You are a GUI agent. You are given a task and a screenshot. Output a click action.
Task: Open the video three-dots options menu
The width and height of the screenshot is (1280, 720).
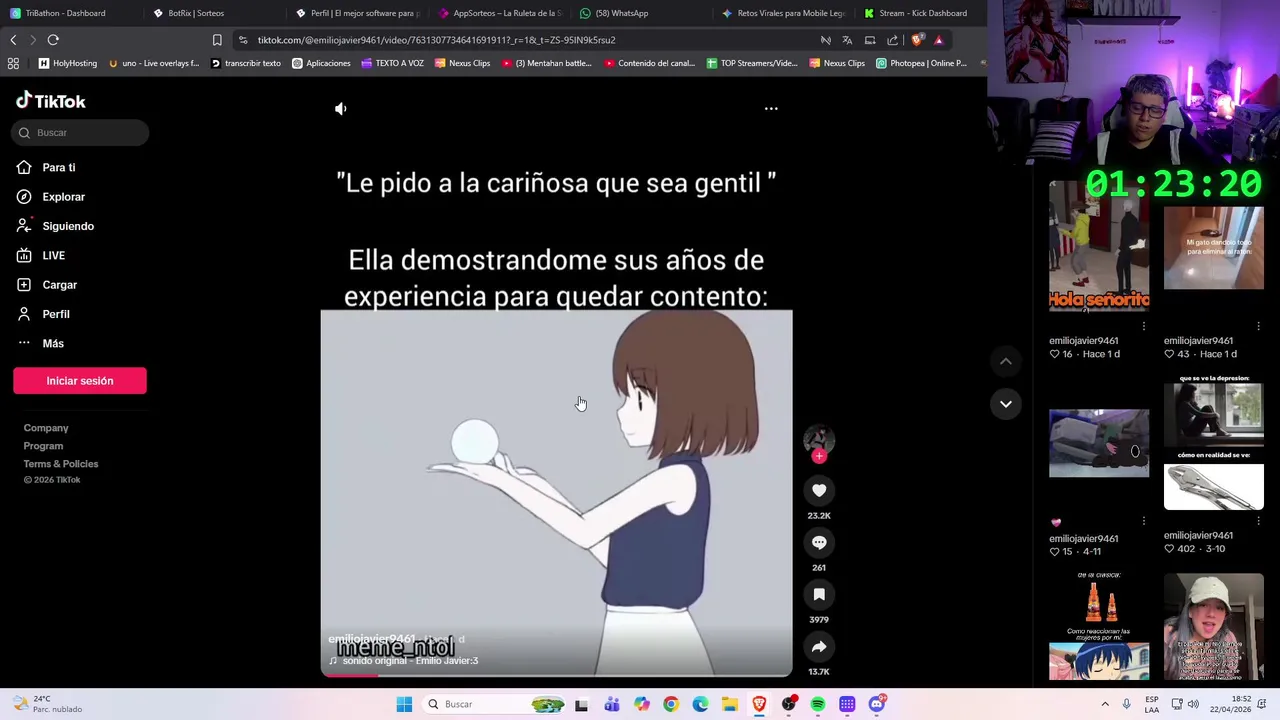coord(771,108)
